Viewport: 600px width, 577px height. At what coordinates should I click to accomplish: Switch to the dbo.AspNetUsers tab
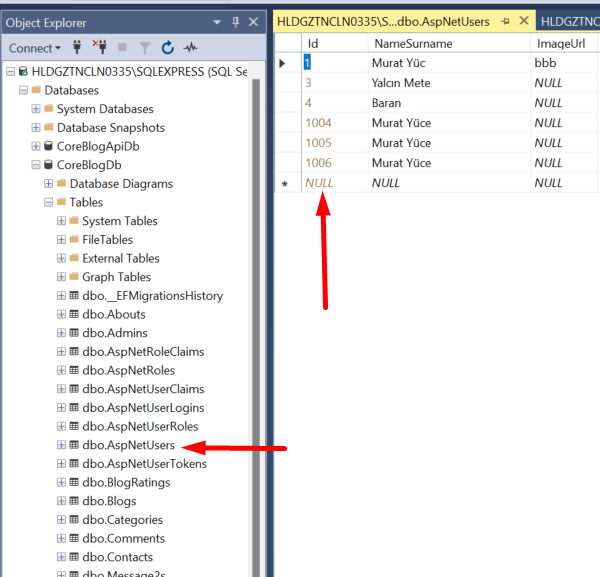[x=383, y=21]
